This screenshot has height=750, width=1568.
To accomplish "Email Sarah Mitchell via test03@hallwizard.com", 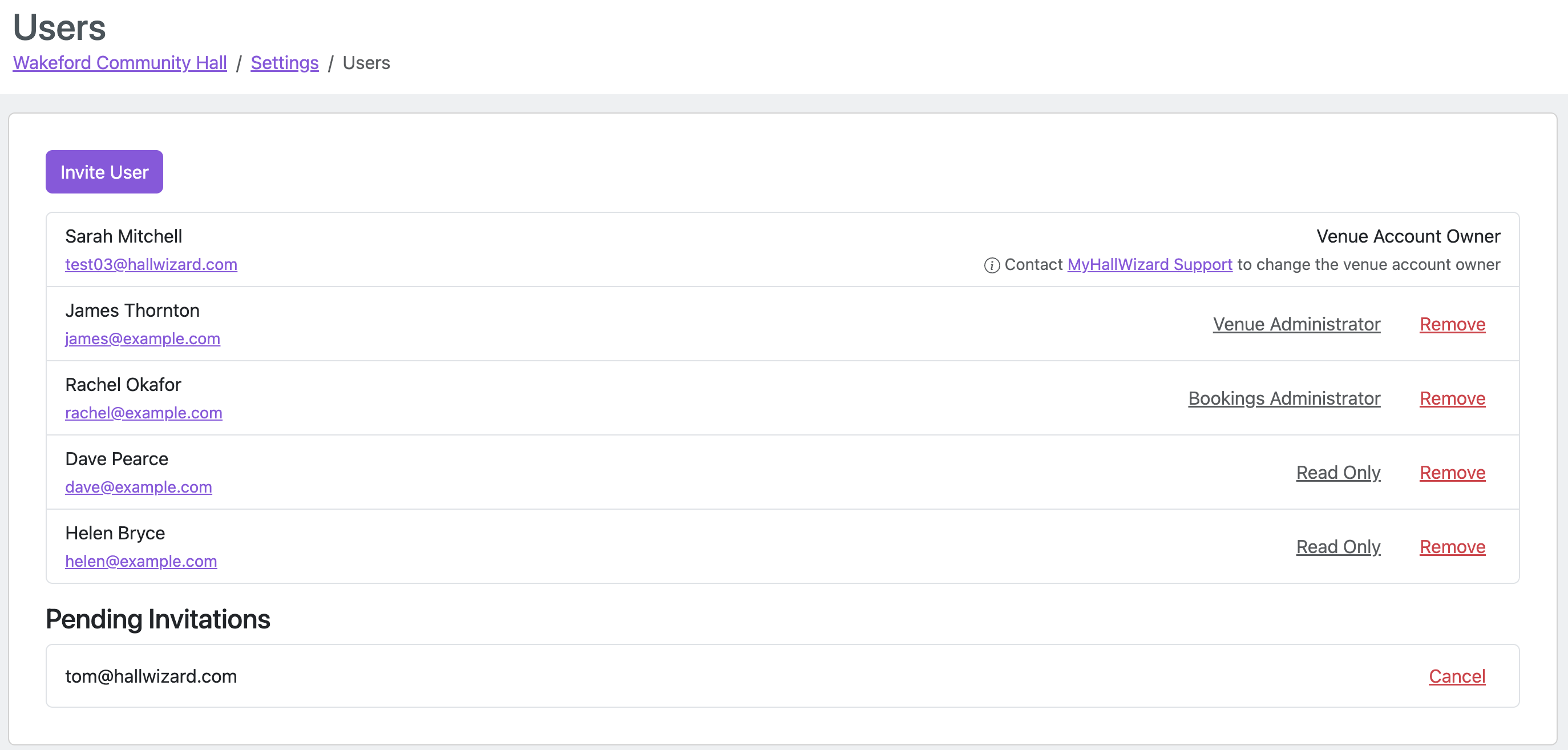I will (151, 265).
